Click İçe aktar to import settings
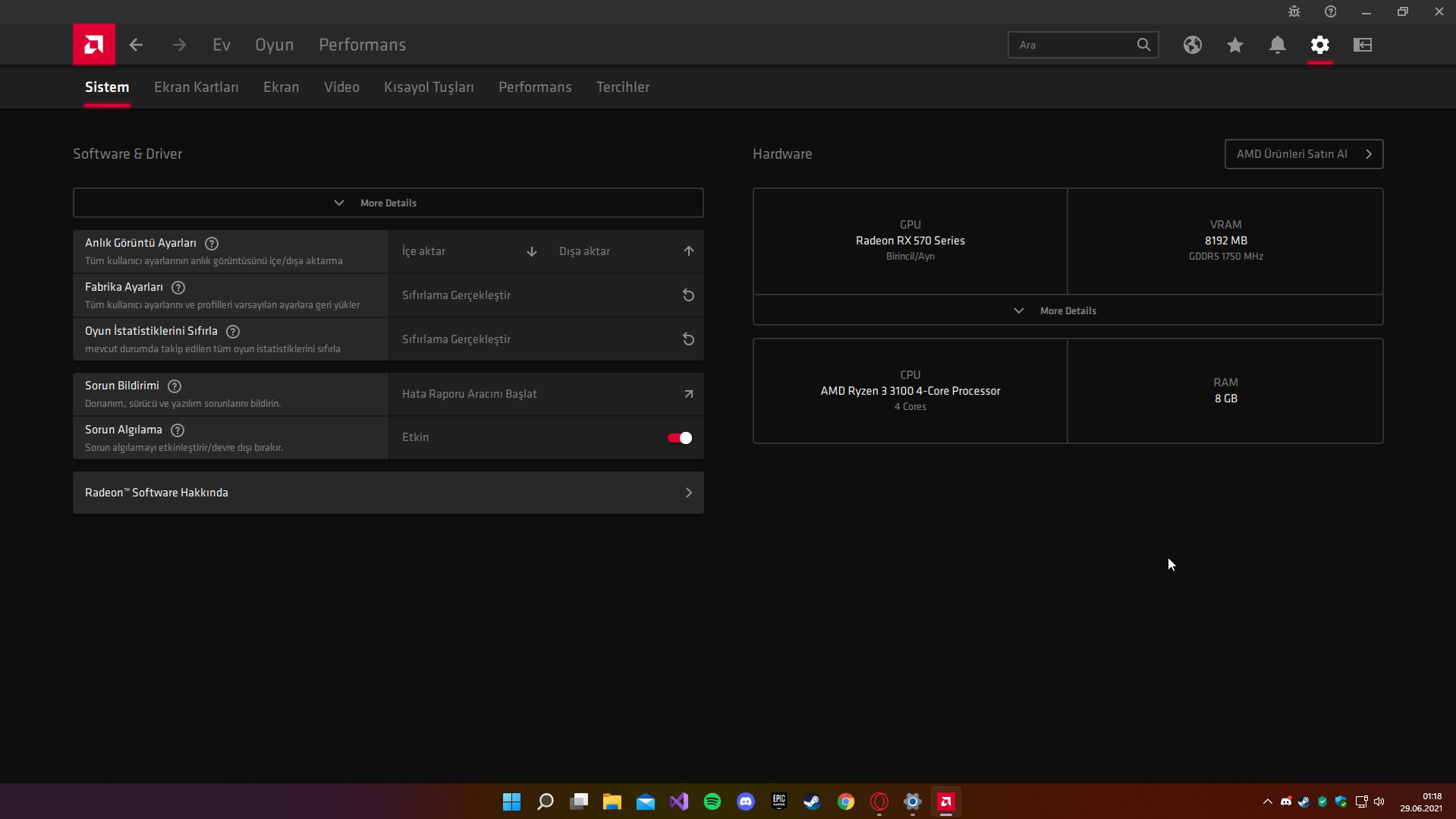1456x819 pixels. click(468, 251)
